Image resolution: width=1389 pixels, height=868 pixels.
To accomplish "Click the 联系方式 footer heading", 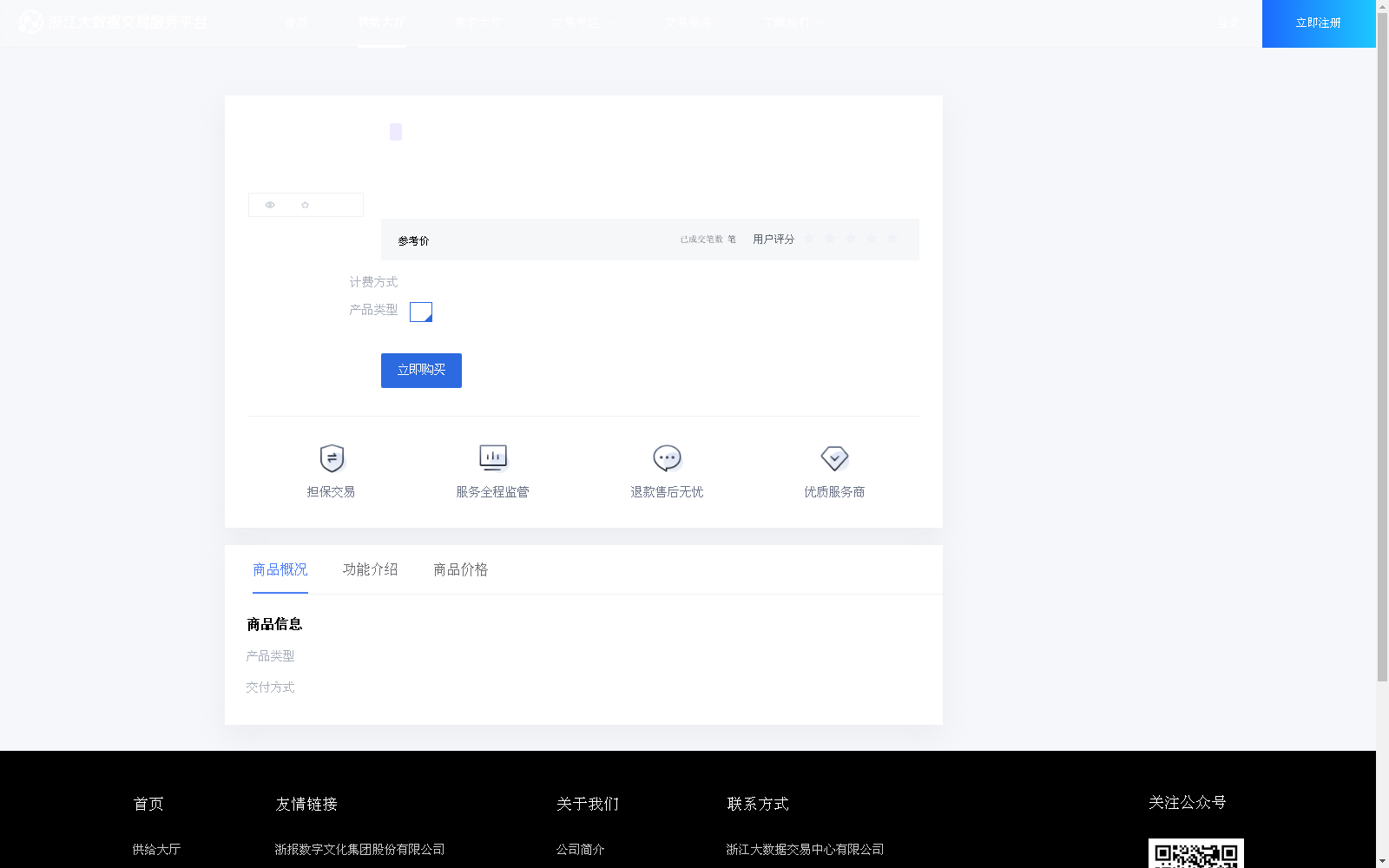I will click(x=758, y=804).
